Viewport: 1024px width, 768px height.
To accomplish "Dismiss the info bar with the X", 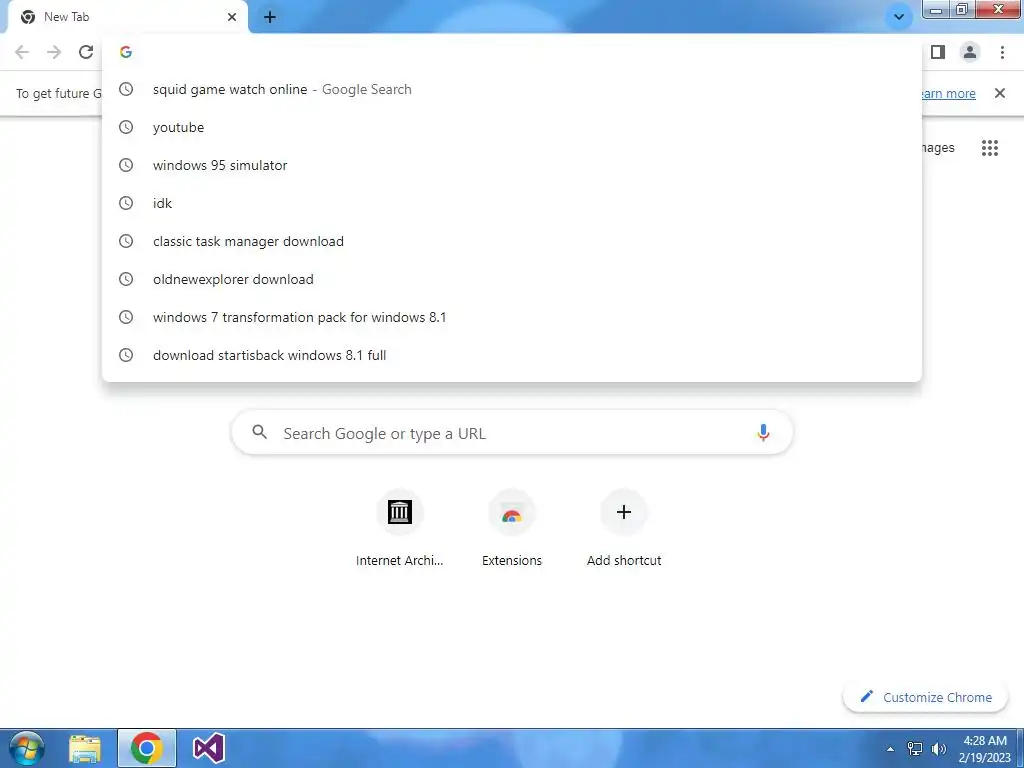I will tap(1000, 93).
